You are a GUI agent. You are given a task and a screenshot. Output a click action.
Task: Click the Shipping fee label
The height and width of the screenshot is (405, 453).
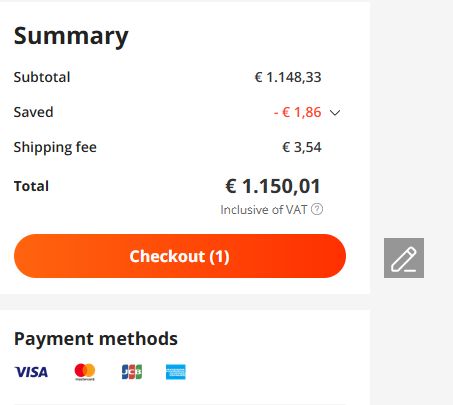(55, 147)
